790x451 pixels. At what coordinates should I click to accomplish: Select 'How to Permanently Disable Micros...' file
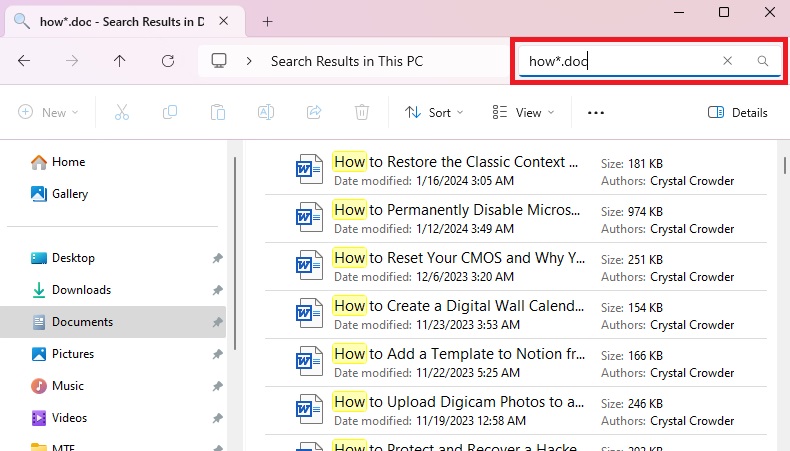[x=516, y=219]
